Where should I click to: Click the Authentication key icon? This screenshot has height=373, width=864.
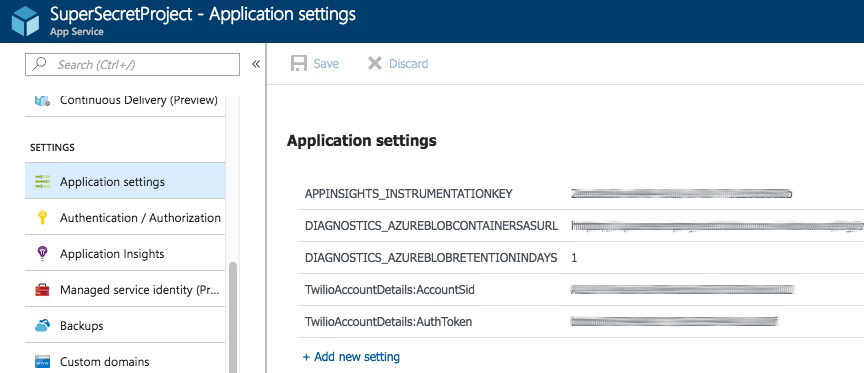[x=42, y=218]
